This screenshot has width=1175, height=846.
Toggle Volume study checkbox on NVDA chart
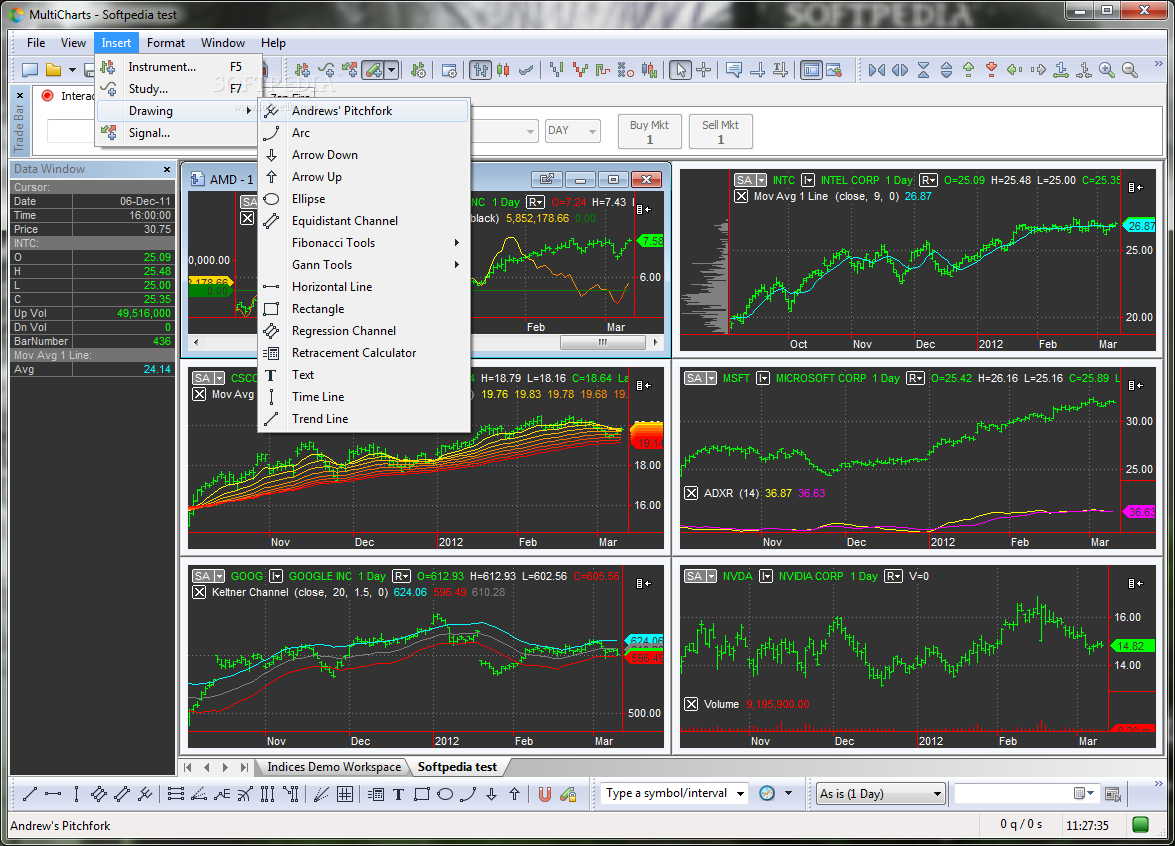pyautogui.click(x=691, y=704)
